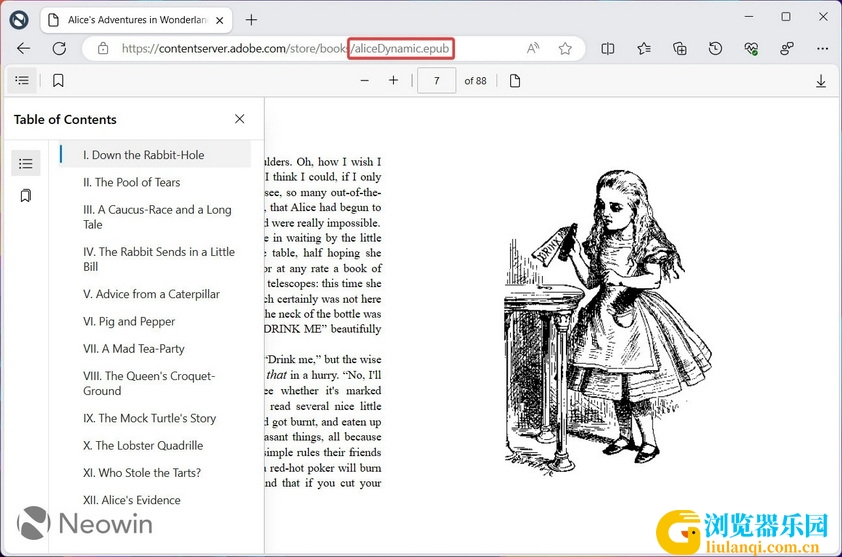Go to VIII. The Queen's Croquet-Ground
842x557 pixels.
(x=149, y=383)
